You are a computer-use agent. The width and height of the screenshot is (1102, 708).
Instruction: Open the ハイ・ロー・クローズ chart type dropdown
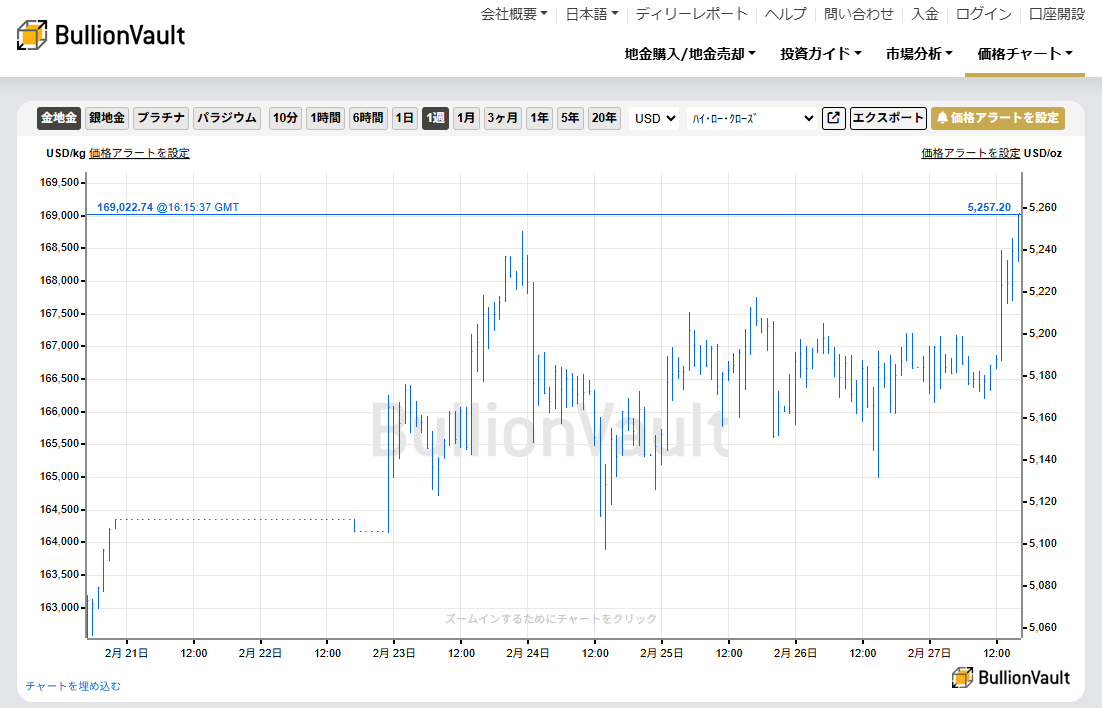pos(750,117)
